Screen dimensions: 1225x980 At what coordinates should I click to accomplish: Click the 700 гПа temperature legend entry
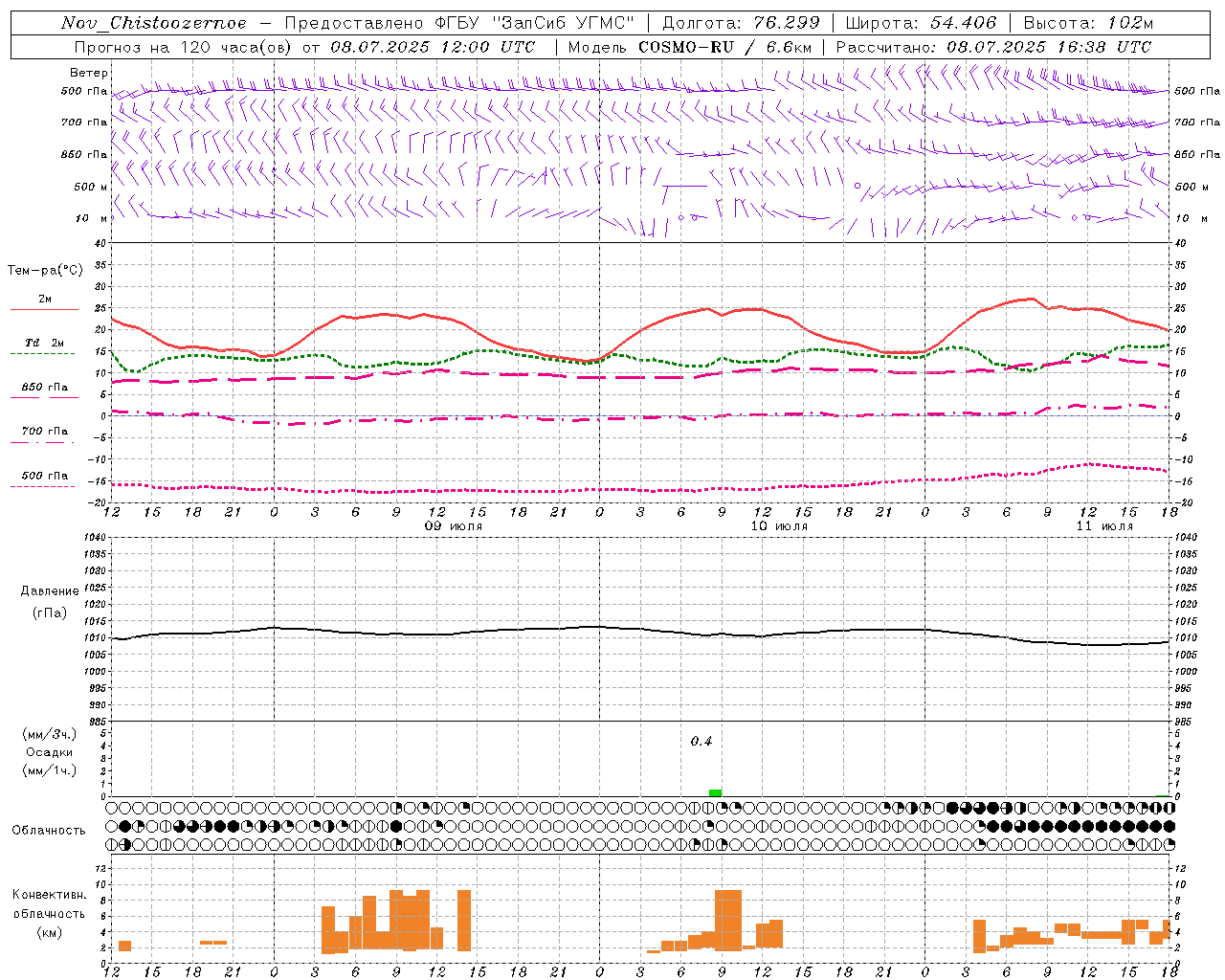[44, 431]
